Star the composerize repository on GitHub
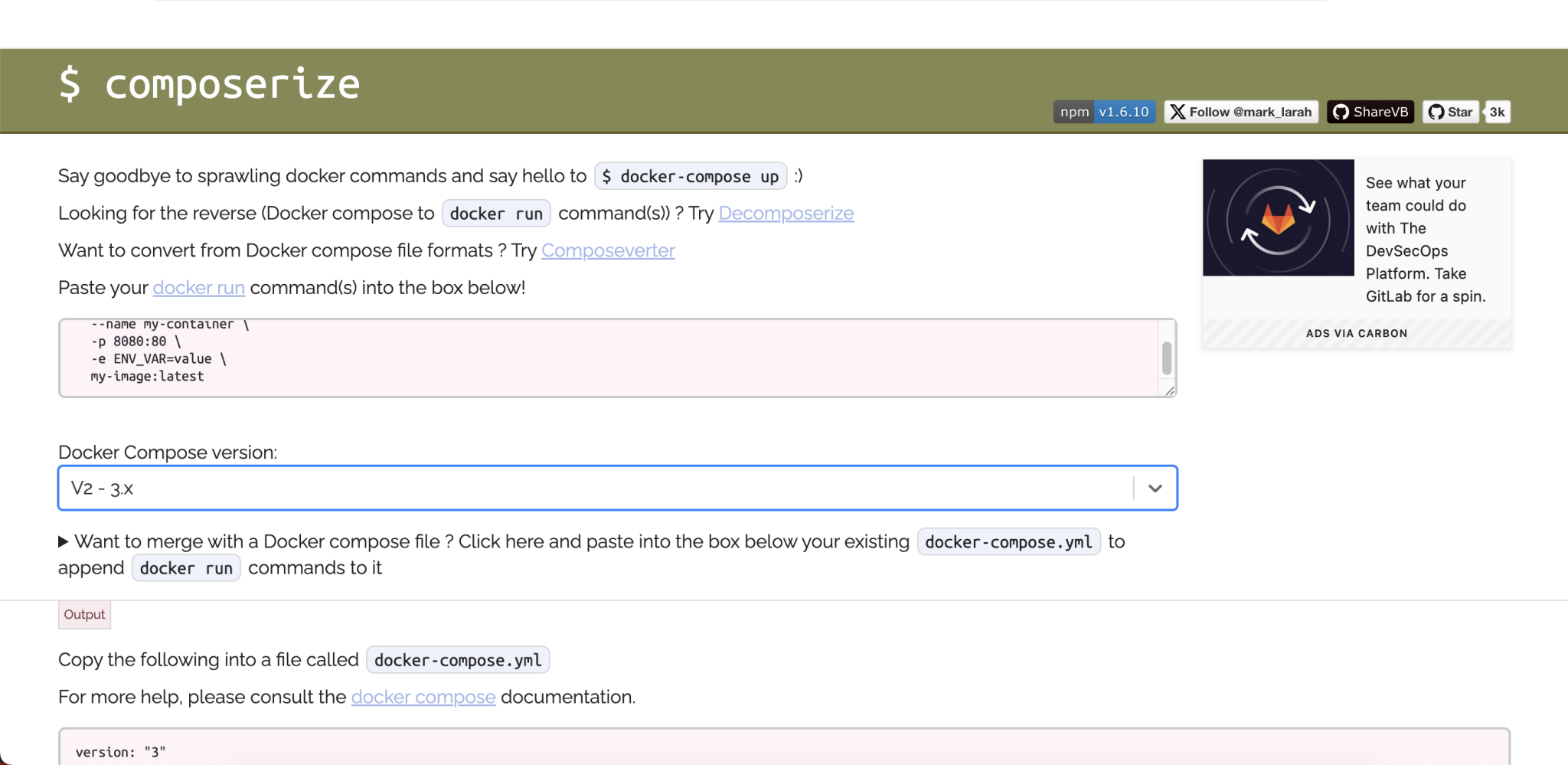The image size is (1568, 765). 1451,112
